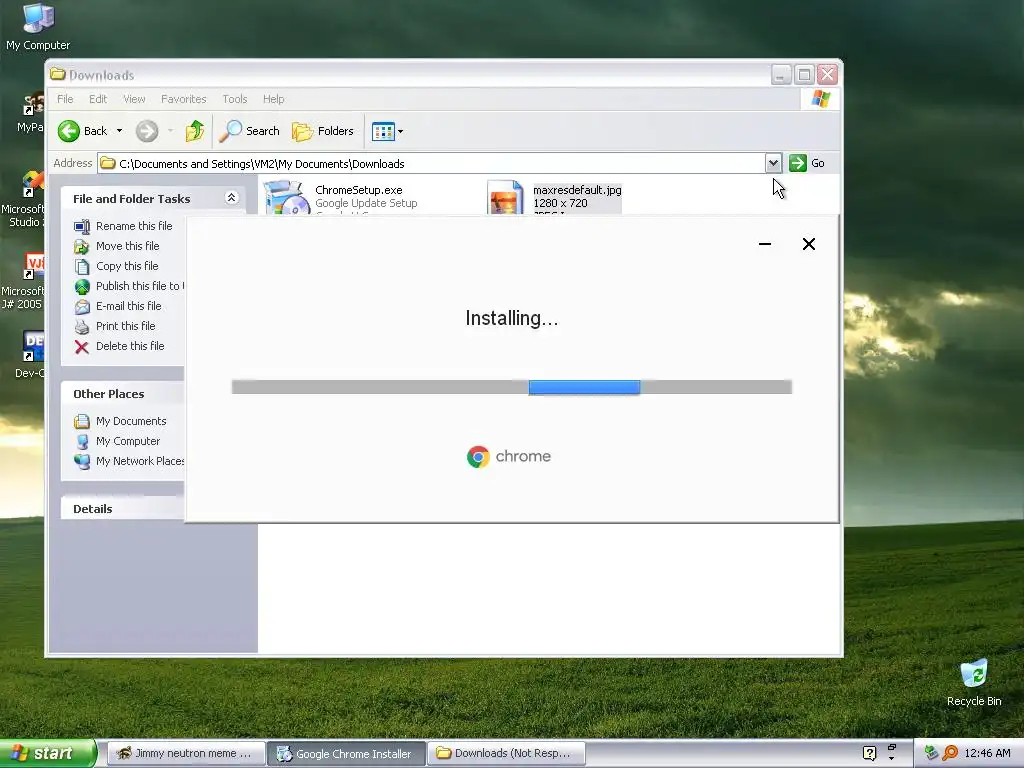This screenshot has width=1024, height=768.
Task: Open the Back history dropdown arrow
Action: click(119, 131)
